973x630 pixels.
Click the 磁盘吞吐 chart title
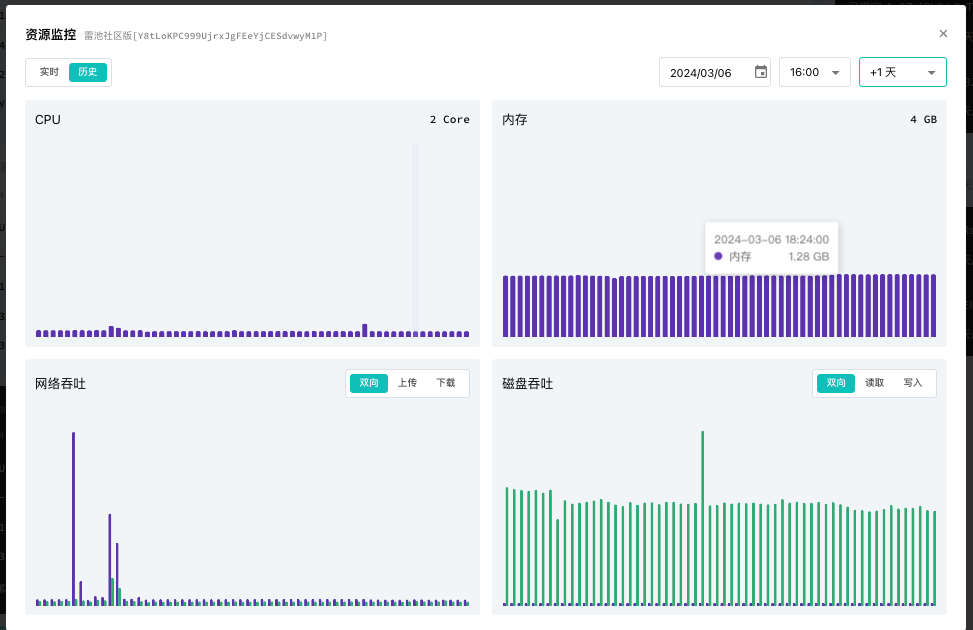pos(527,384)
